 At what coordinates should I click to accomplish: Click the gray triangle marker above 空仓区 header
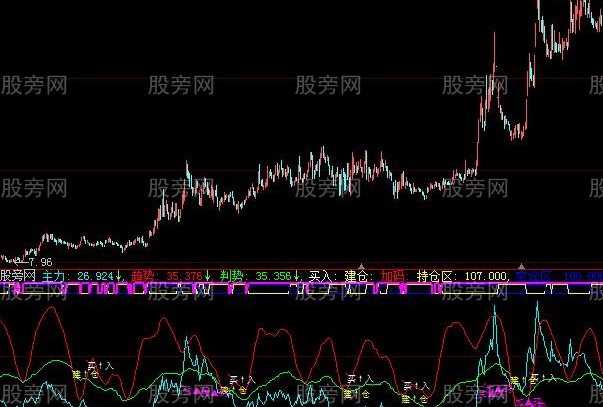(521, 266)
